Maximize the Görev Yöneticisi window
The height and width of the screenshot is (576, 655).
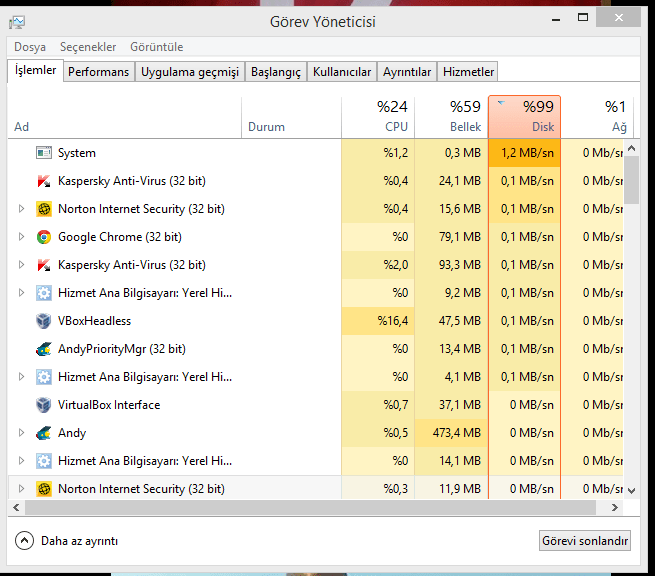point(583,18)
